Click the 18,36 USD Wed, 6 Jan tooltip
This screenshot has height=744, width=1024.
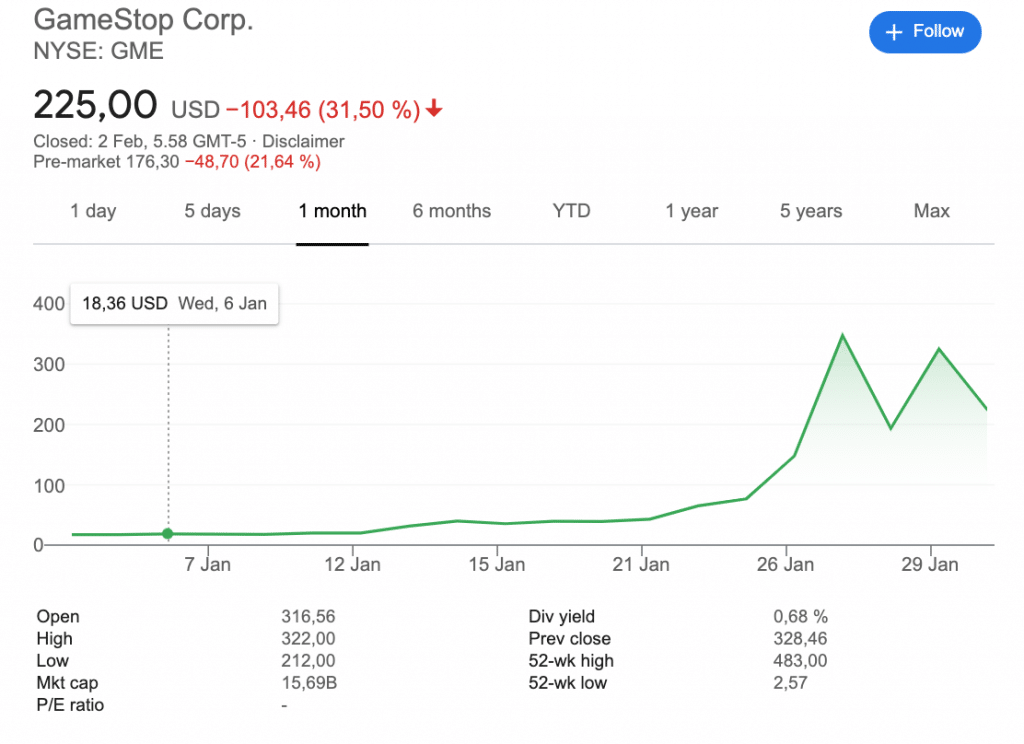(x=174, y=304)
